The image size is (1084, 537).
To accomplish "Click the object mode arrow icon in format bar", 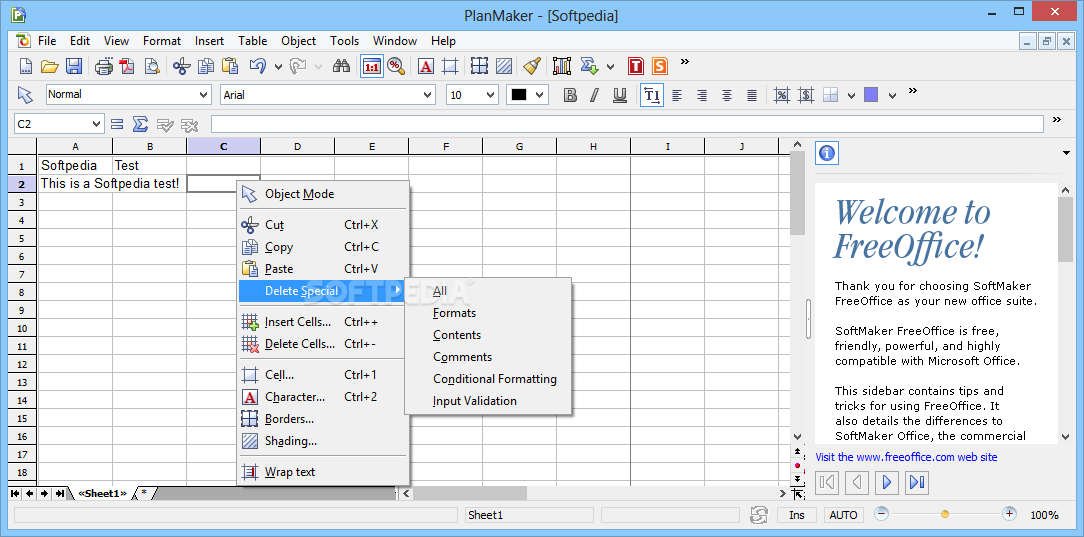I will (x=25, y=95).
